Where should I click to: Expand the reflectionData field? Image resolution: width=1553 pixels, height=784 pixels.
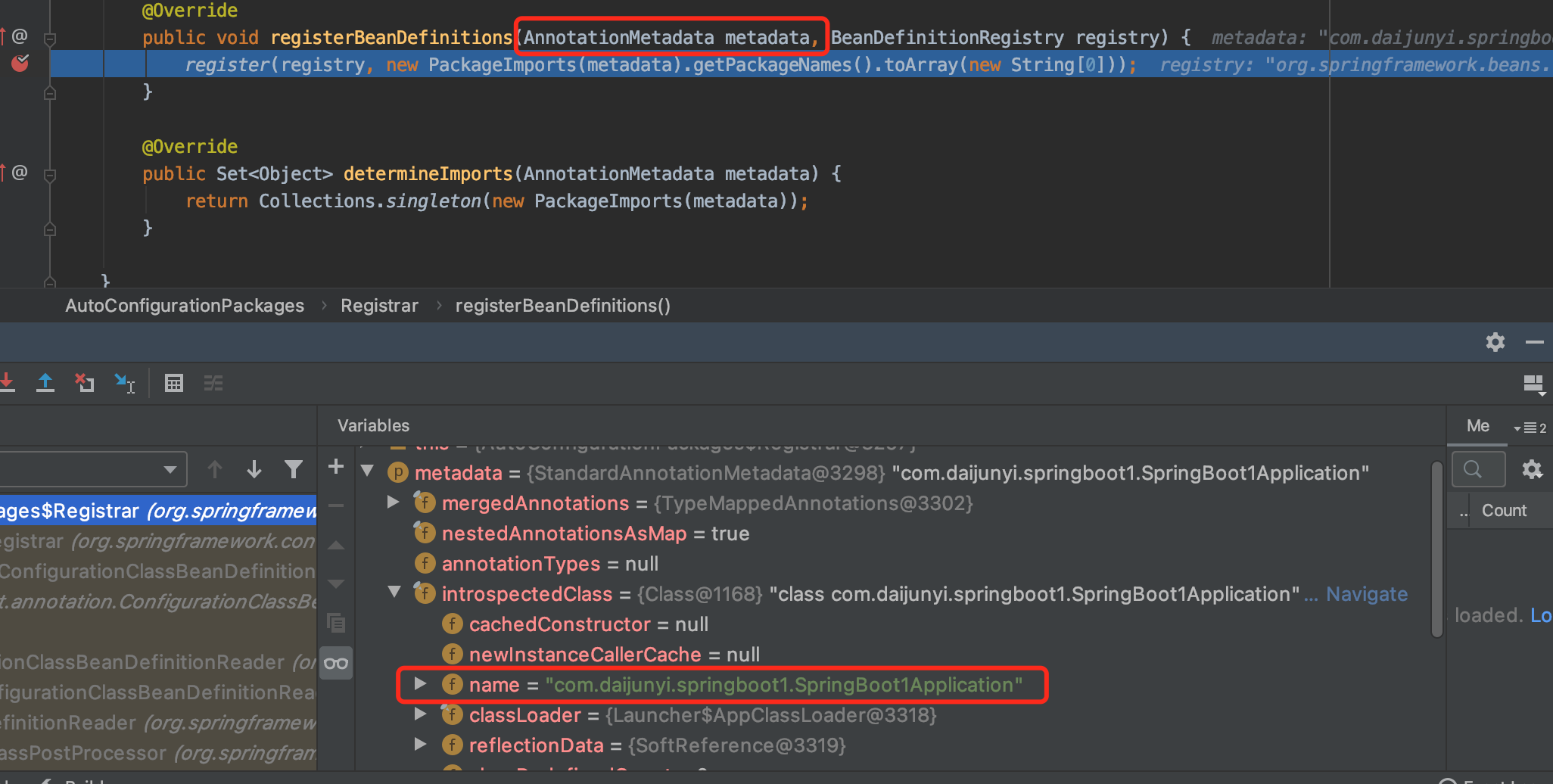[420, 744]
